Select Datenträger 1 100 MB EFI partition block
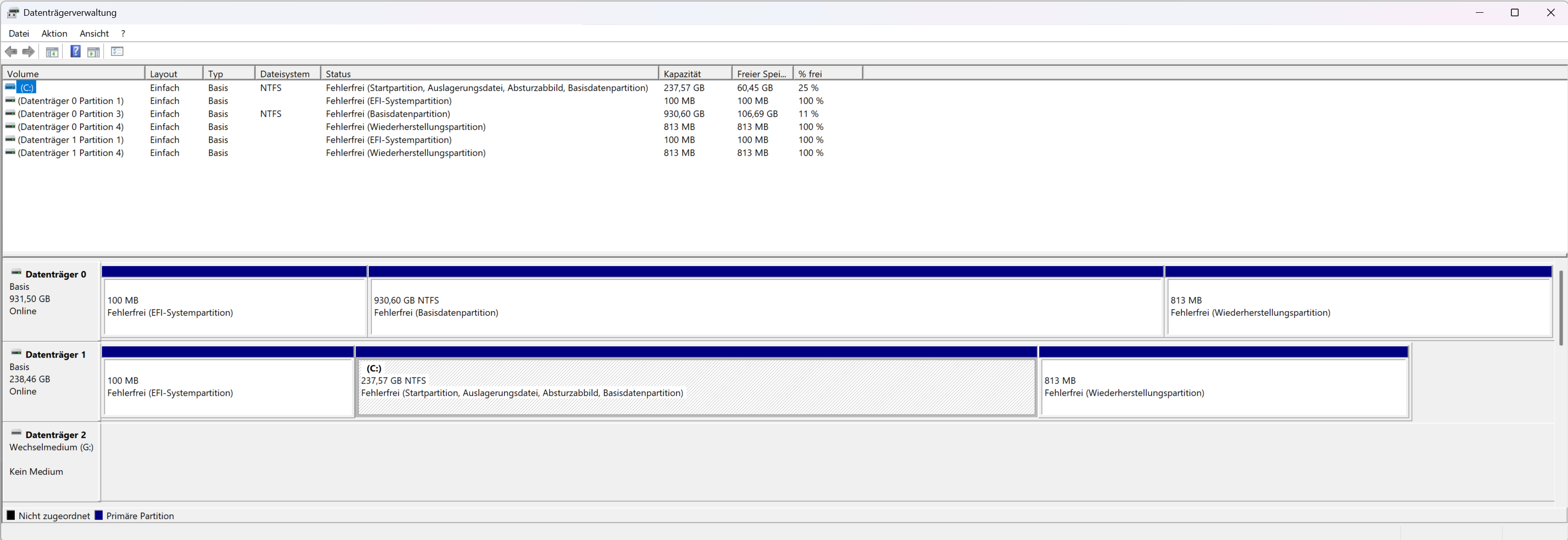 click(228, 381)
